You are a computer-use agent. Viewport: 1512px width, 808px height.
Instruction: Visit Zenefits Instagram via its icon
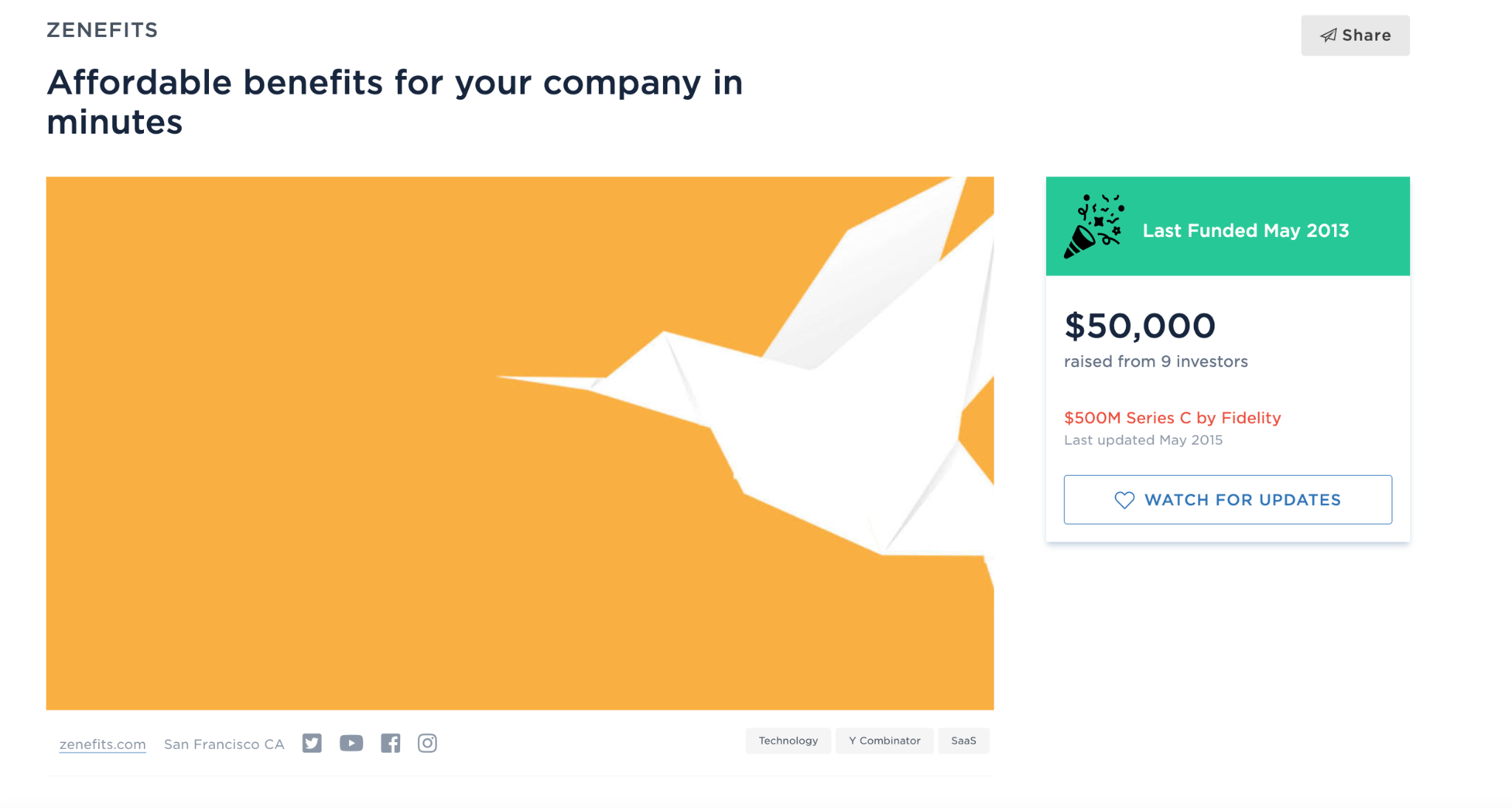(x=427, y=743)
